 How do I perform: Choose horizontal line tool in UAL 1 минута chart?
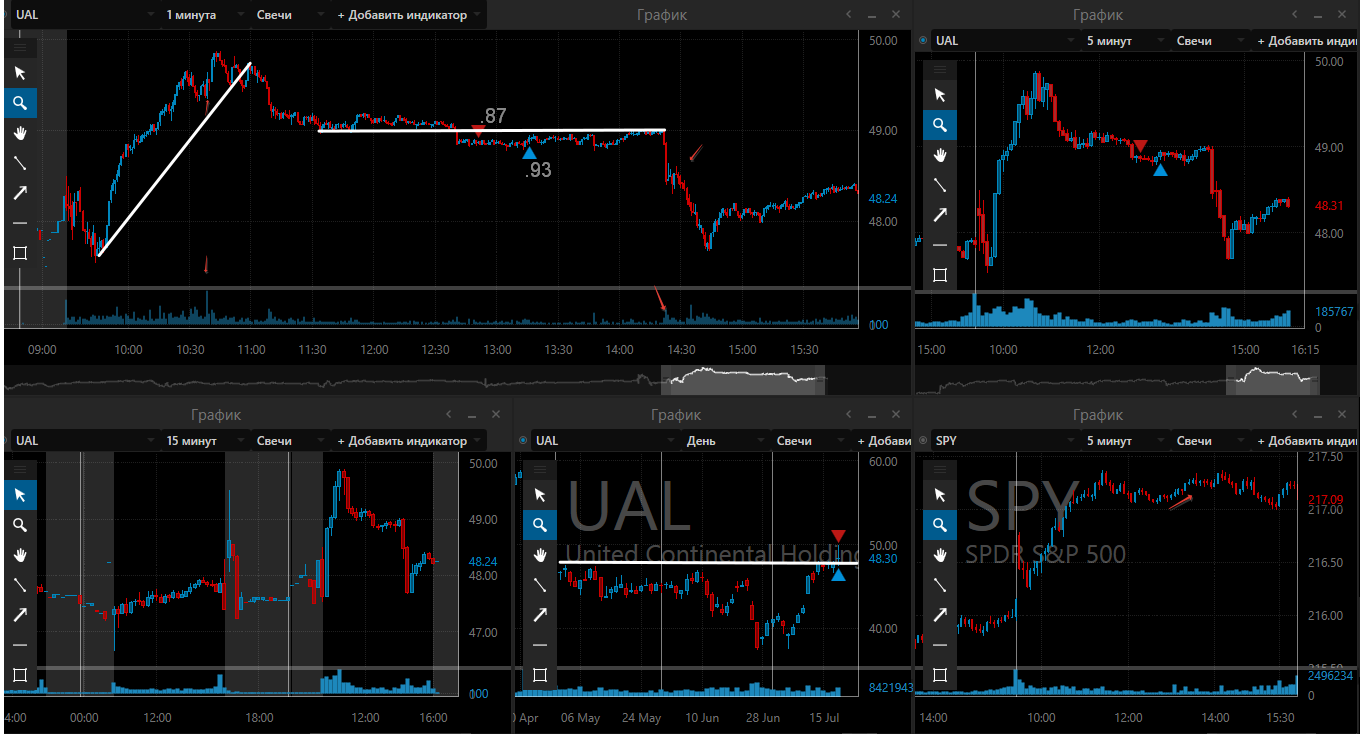[20, 223]
